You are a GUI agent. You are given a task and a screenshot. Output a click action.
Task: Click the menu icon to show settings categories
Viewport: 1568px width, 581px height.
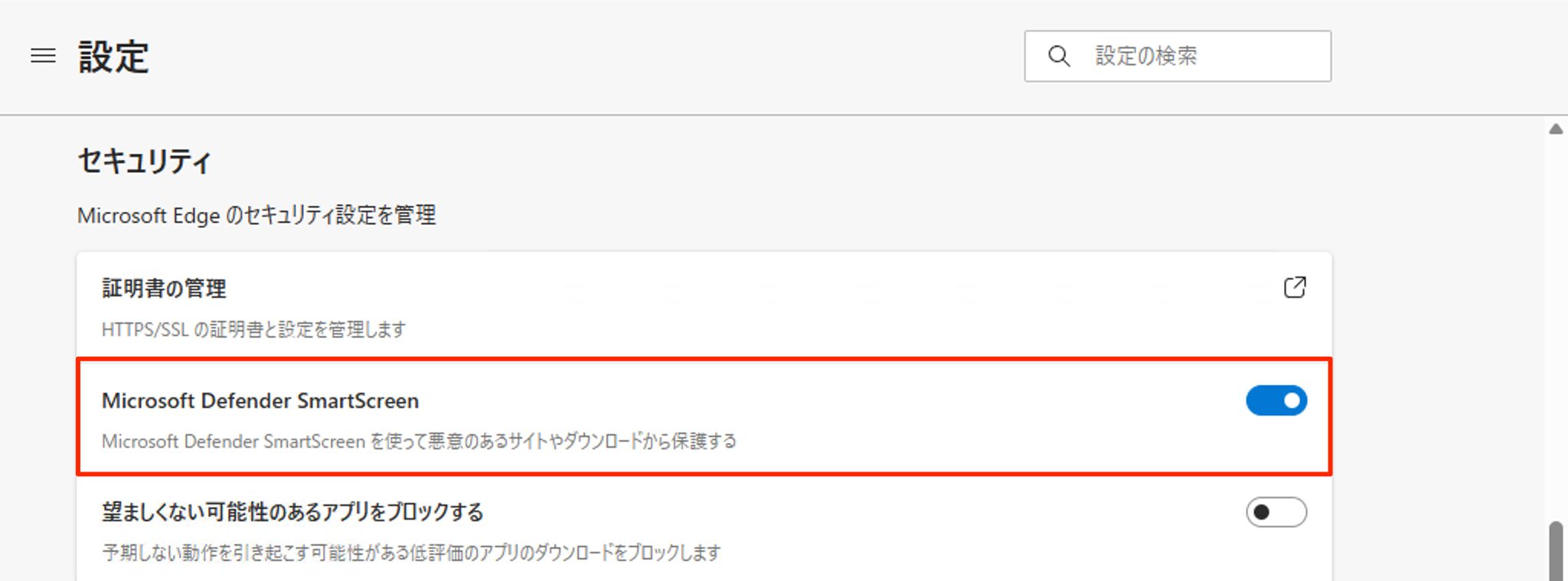tap(45, 56)
